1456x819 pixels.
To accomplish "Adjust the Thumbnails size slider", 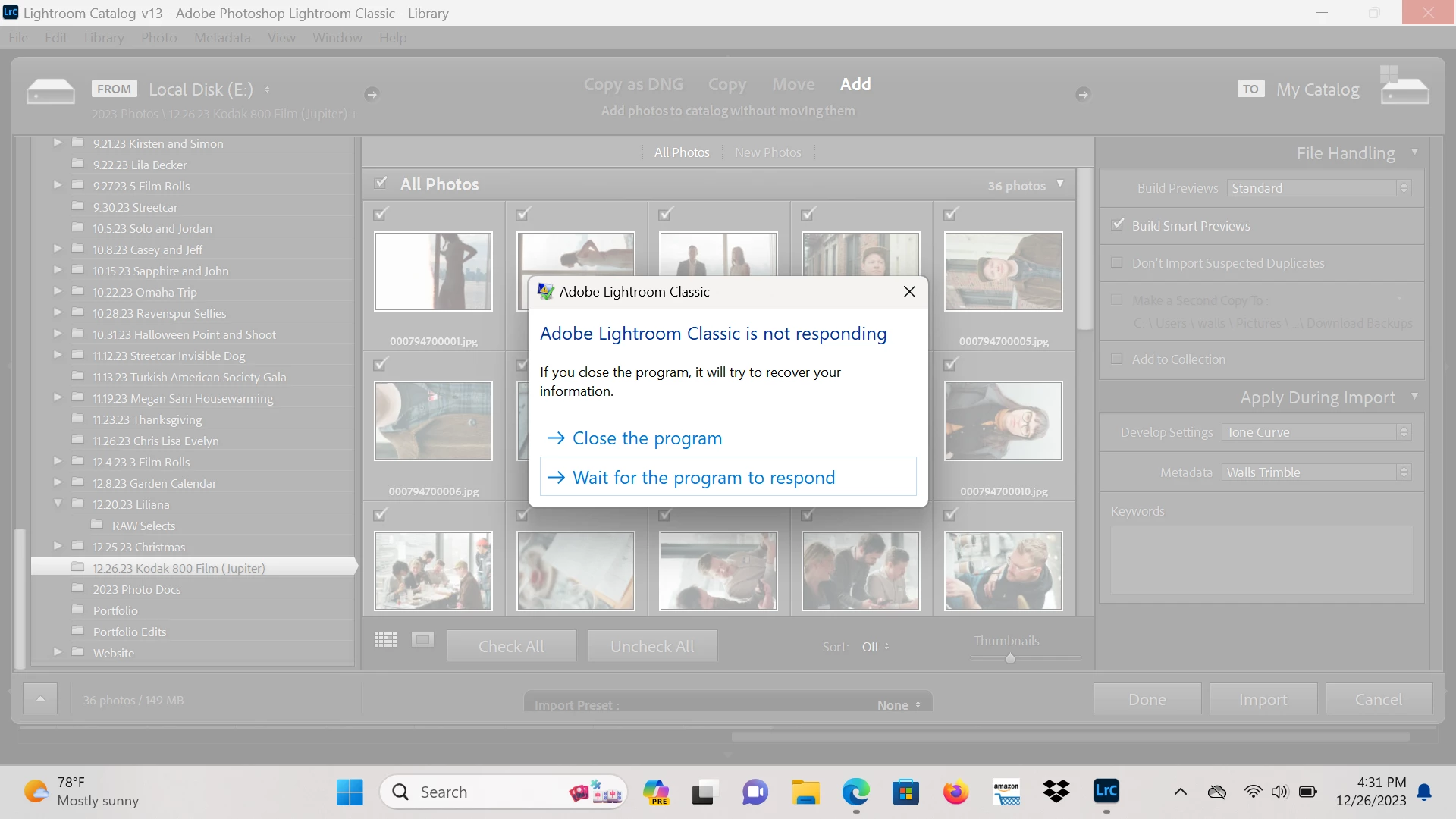I will pyautogui.click(x=1010, y=658).
